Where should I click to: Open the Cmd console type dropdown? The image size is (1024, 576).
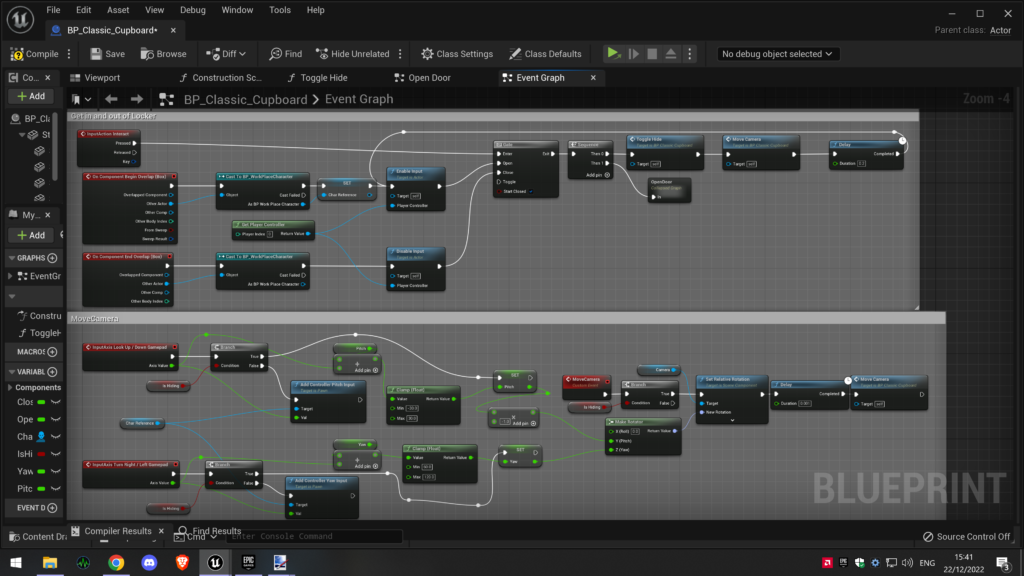click(x=196, y=537)
